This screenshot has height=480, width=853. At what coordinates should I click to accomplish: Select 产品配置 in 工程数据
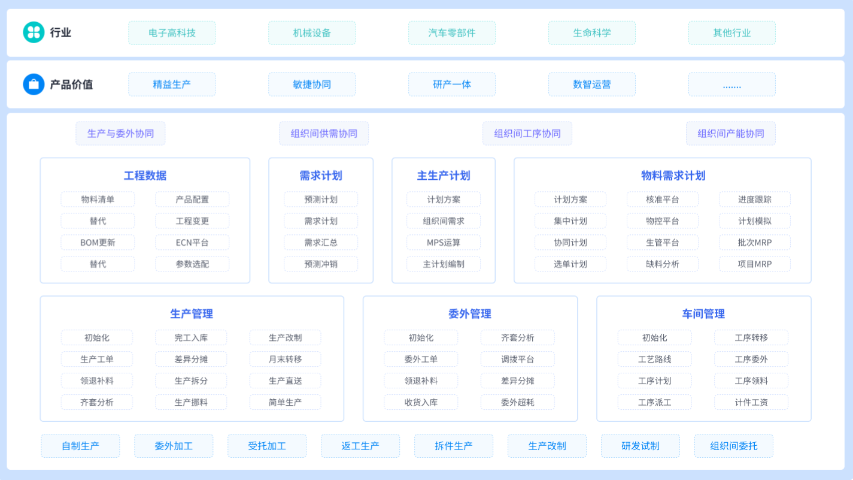pos(192,199)
